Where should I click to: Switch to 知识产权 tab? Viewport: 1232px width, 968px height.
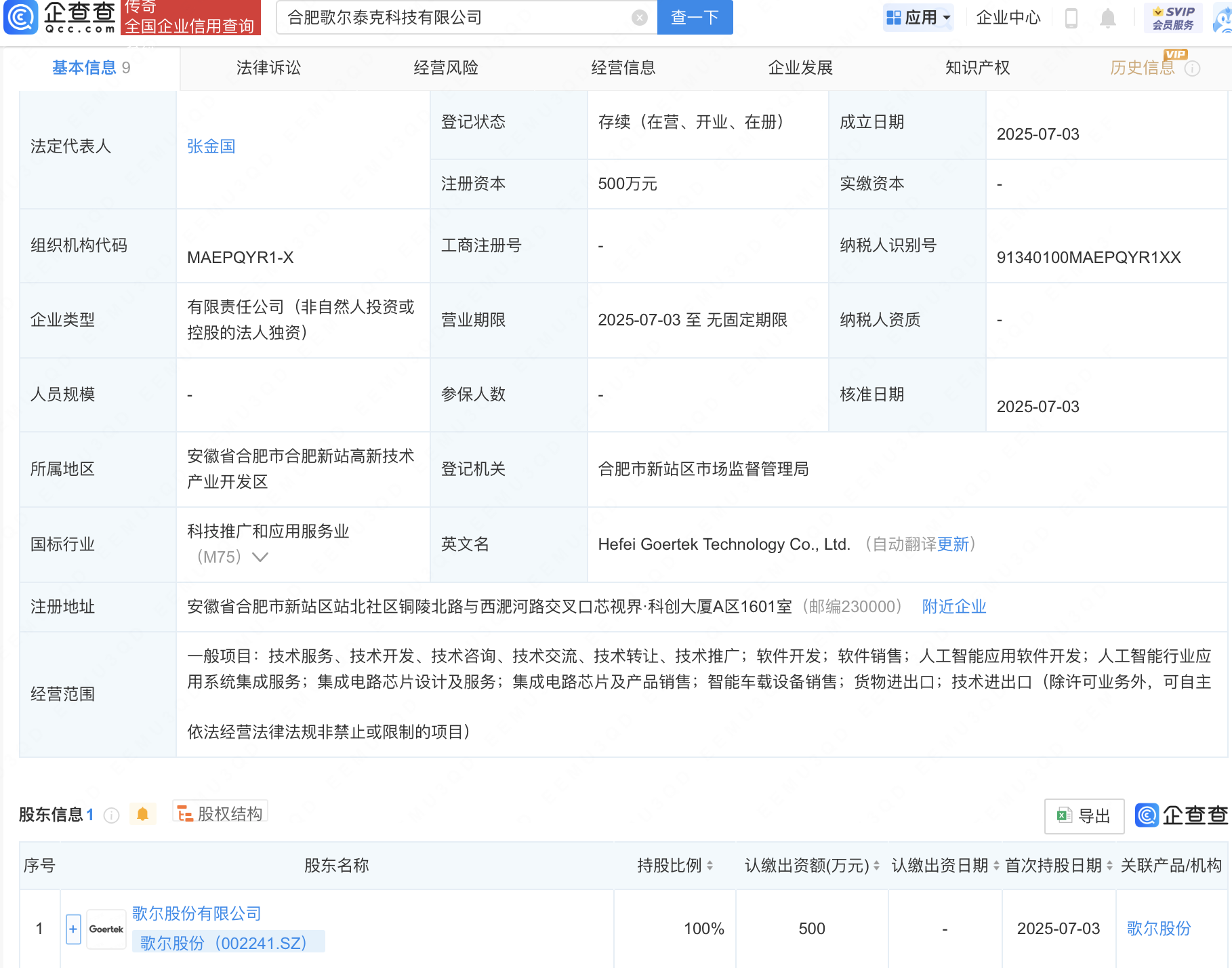[x=978, y=68]
